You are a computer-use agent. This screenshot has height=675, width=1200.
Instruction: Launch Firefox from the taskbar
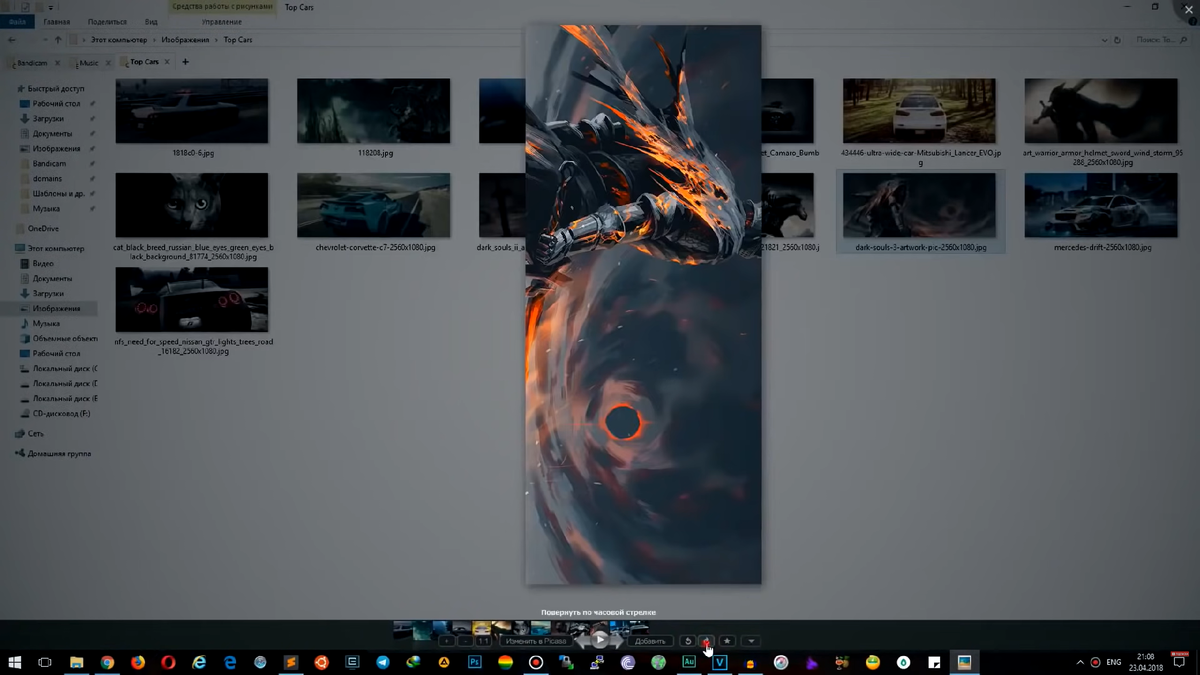[x=138, y=662]
